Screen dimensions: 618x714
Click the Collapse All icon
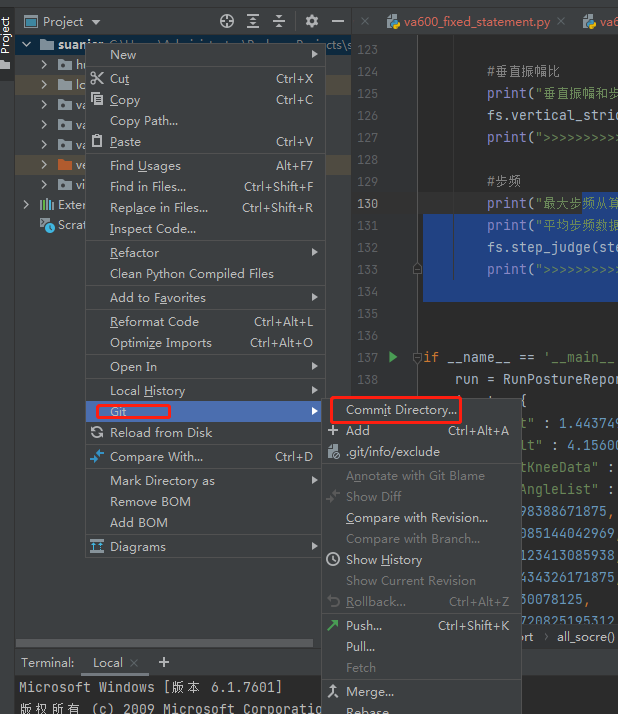[279, 21]
